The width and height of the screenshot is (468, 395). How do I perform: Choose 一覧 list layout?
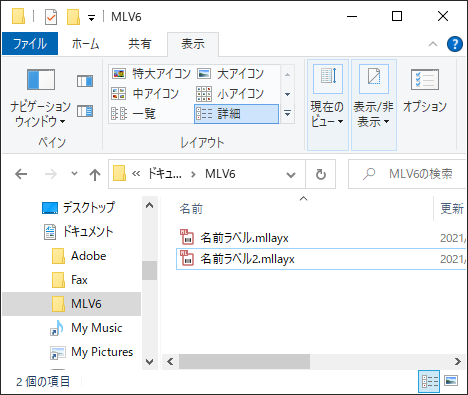coord(133,114)
